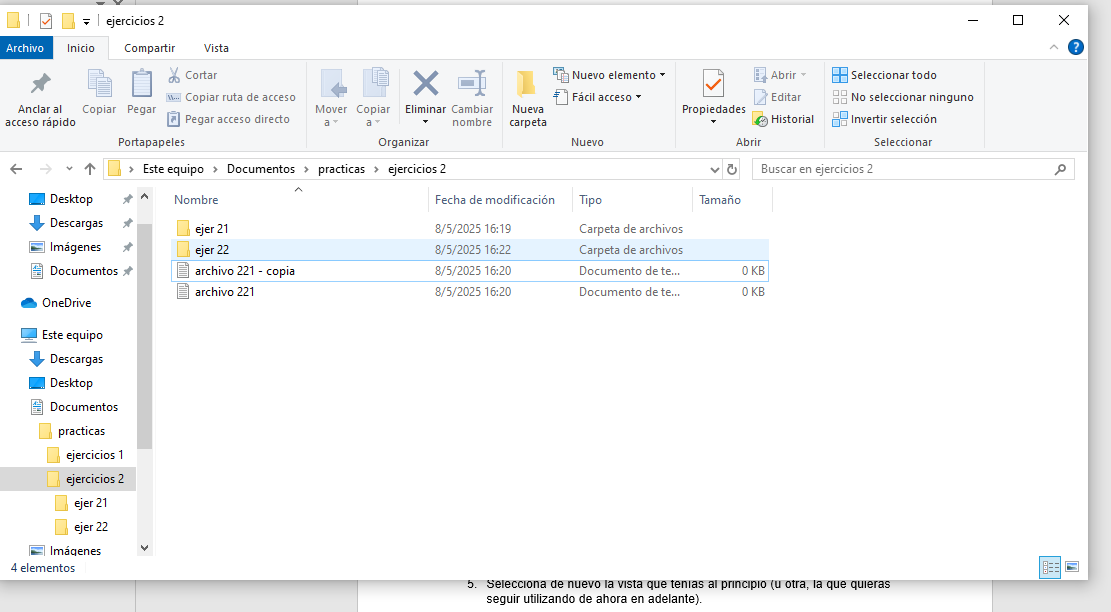1111x612 pixels.
Task: Create a new folder with Nueva carpeta
Action: [527, 98]
